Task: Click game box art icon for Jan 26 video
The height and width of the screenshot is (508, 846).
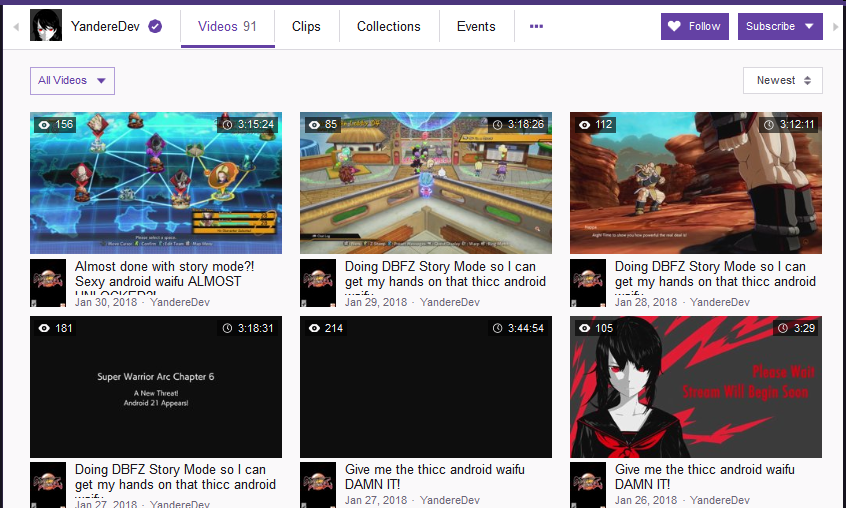Action: pyautogui.click(x=588, y=485)
